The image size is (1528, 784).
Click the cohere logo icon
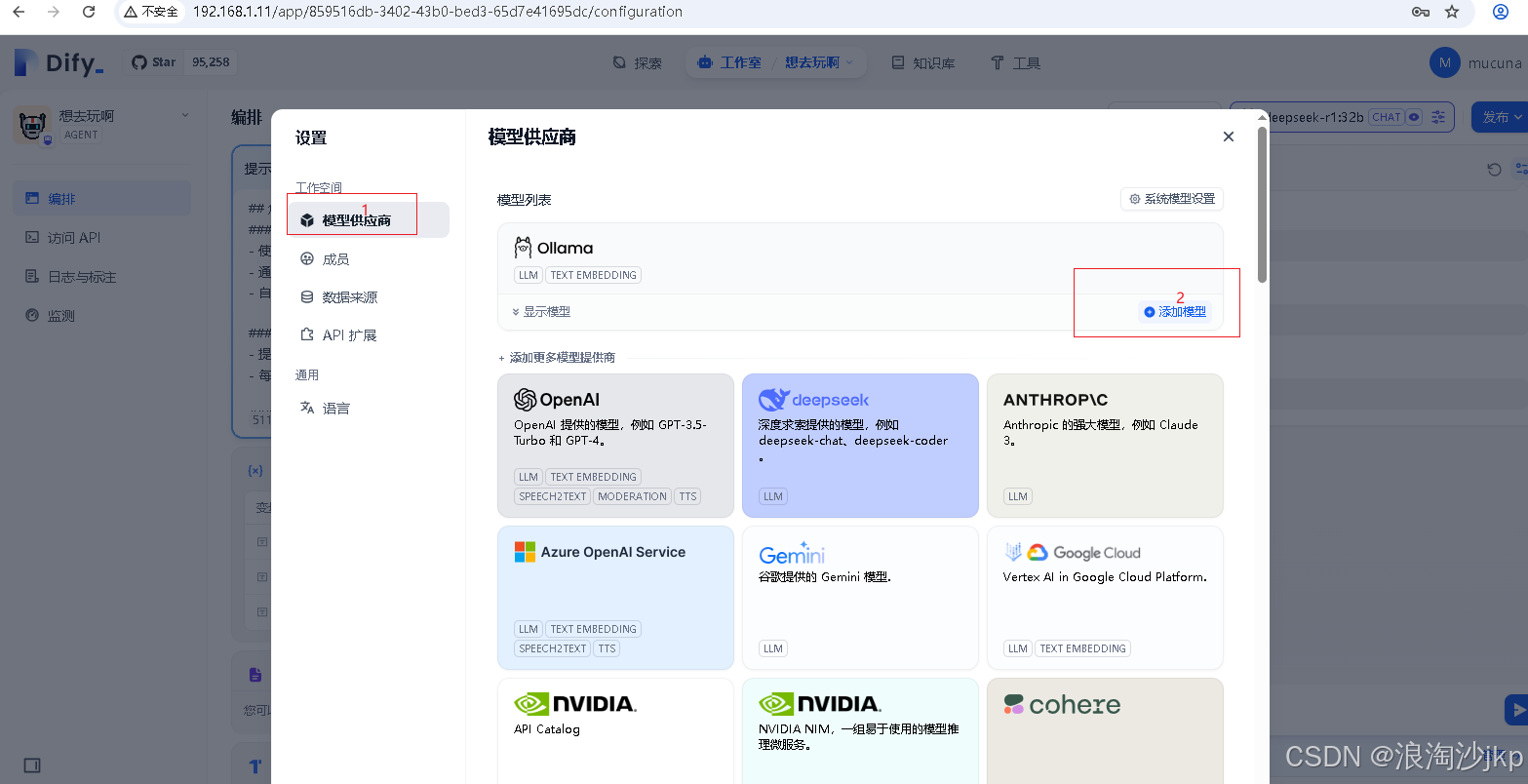pos(1013,705)
